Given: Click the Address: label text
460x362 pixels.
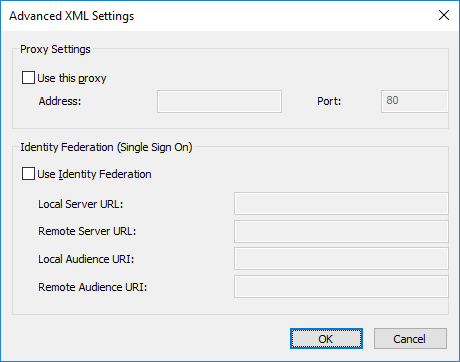Looking at the screenshot, I should 60,101.
